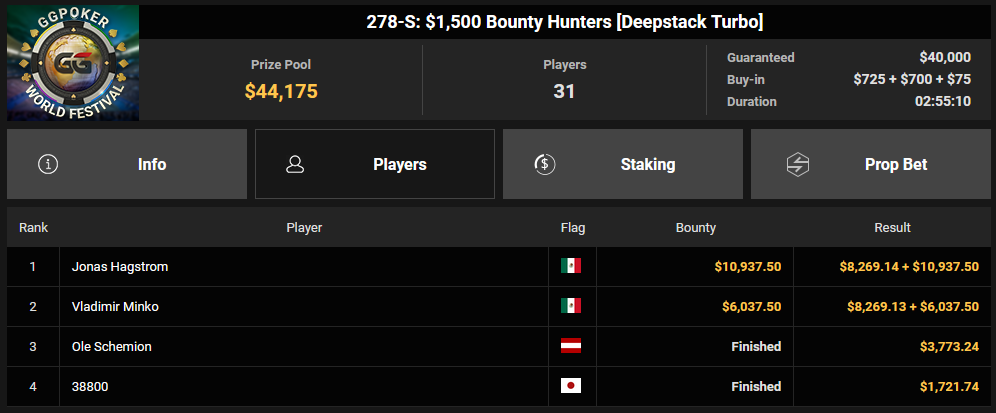Click the Staking tab's dollar coin icon
The image size is (996, 413).
click(x=544, y=165)
